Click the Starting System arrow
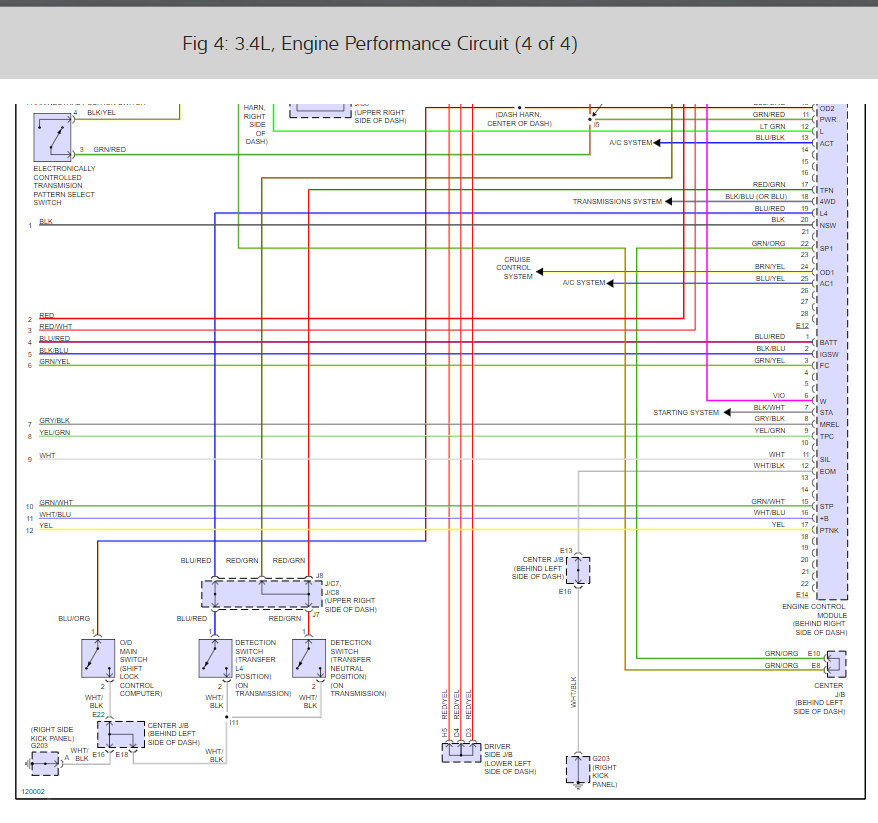 [727, 413]
